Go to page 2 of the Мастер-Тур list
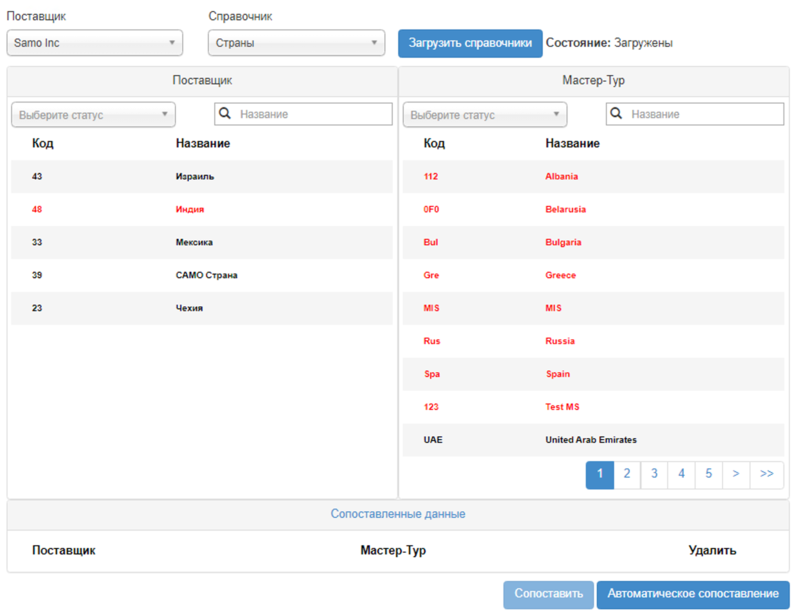800x615 pixels. click(627, 474)
